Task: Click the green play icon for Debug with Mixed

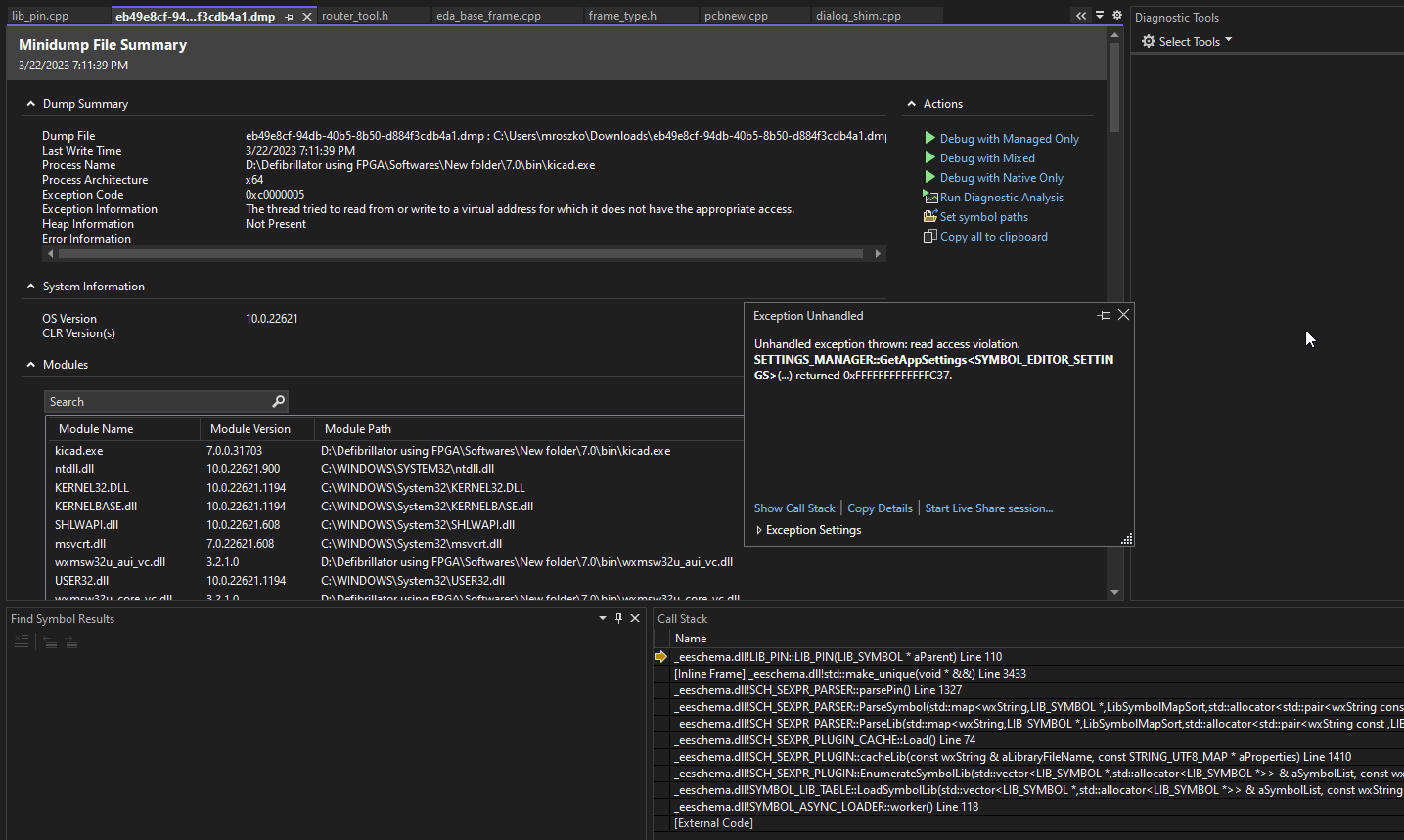Action: [x=930, y=157]
